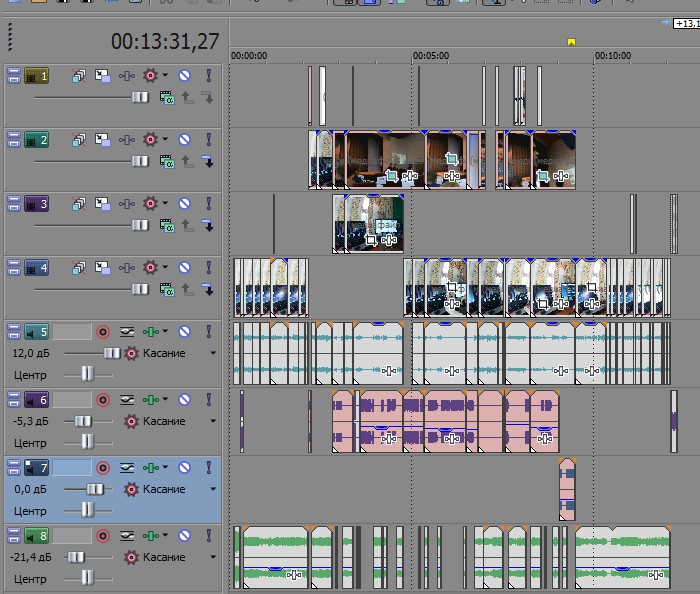
Task: Open Касание automation mode dropdown on track 5
Action: pos(213,353)
